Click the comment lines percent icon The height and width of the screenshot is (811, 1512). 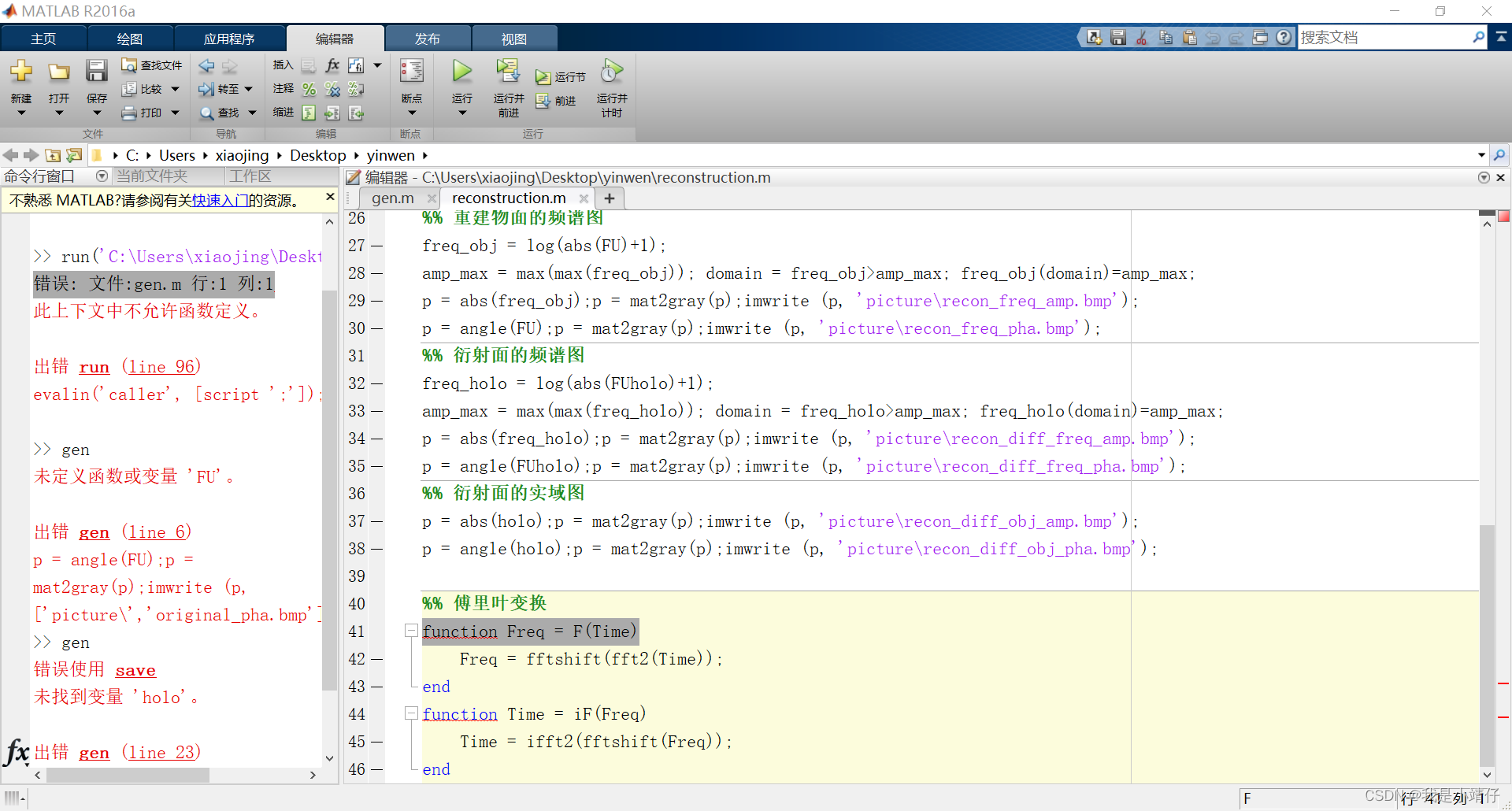point(309,89)
